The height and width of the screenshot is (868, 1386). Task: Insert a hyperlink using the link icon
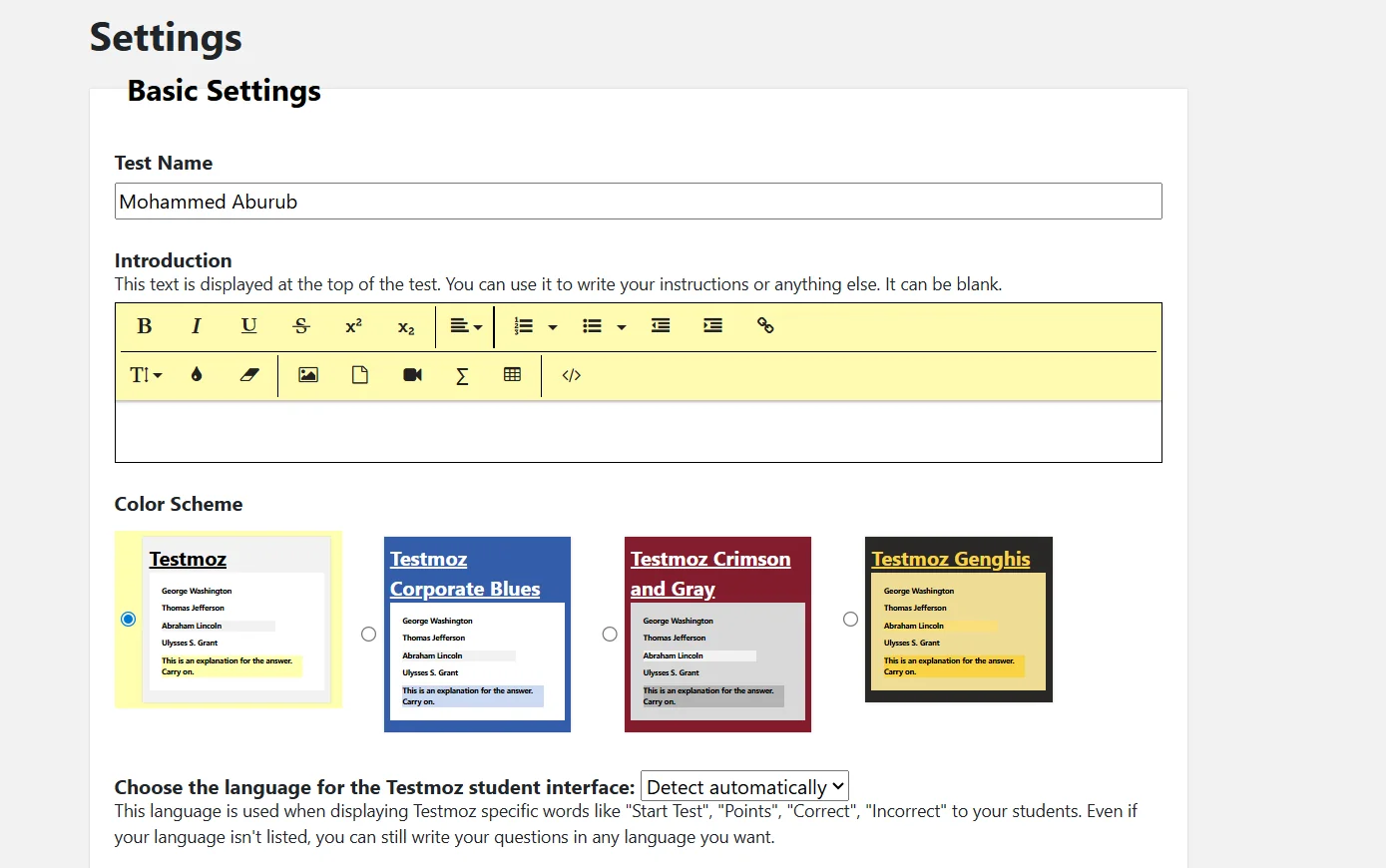765,326
